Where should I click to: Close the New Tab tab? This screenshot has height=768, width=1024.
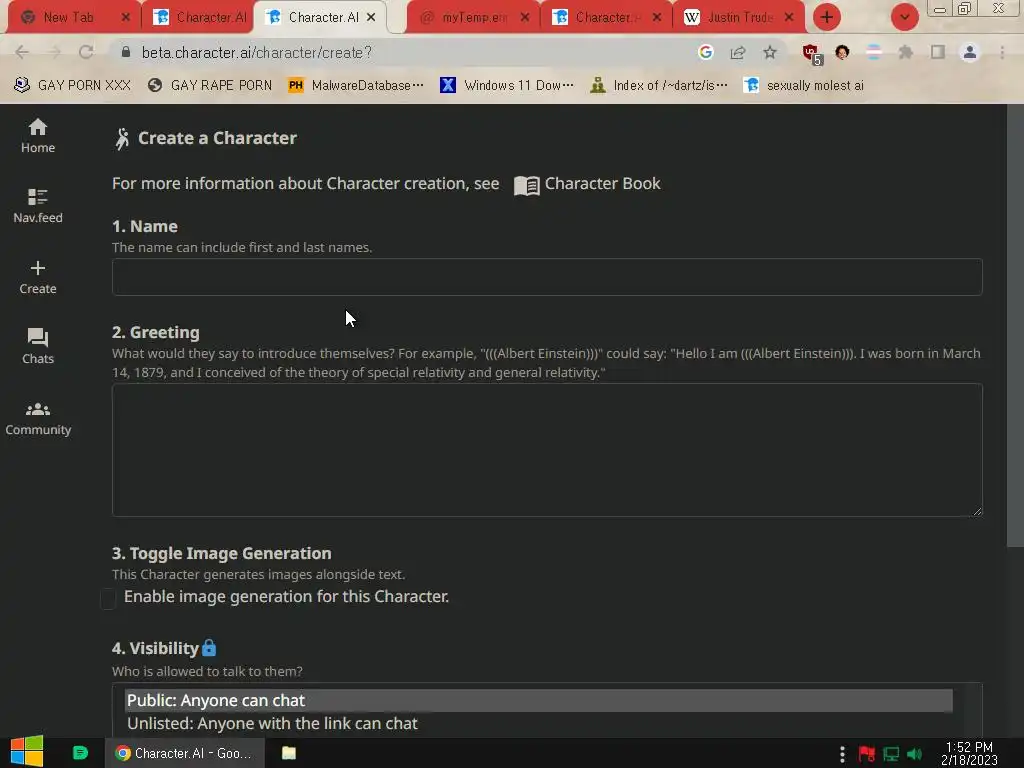pyautogui.click(x=126, y=18)
